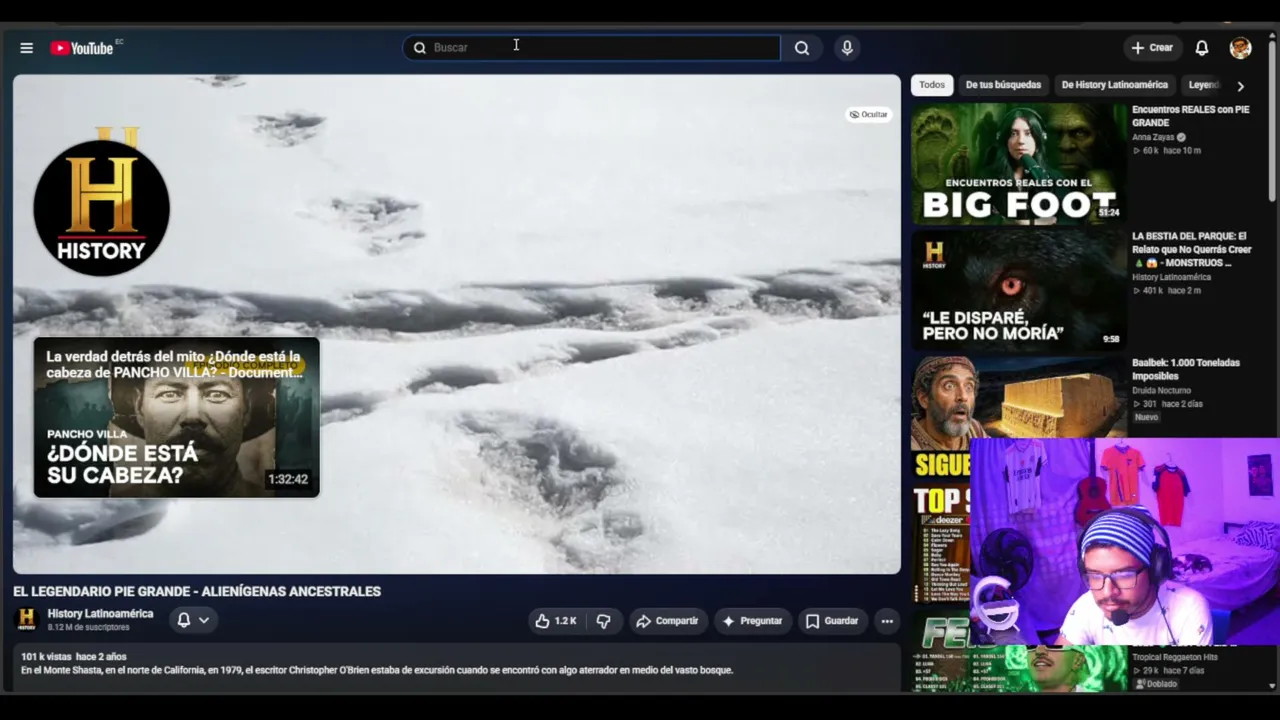Image resolution: width=1280 pixels, height=720 pixels.
Task: Open History Latinoamérica channel name link
Action: (x=100, y=614)
